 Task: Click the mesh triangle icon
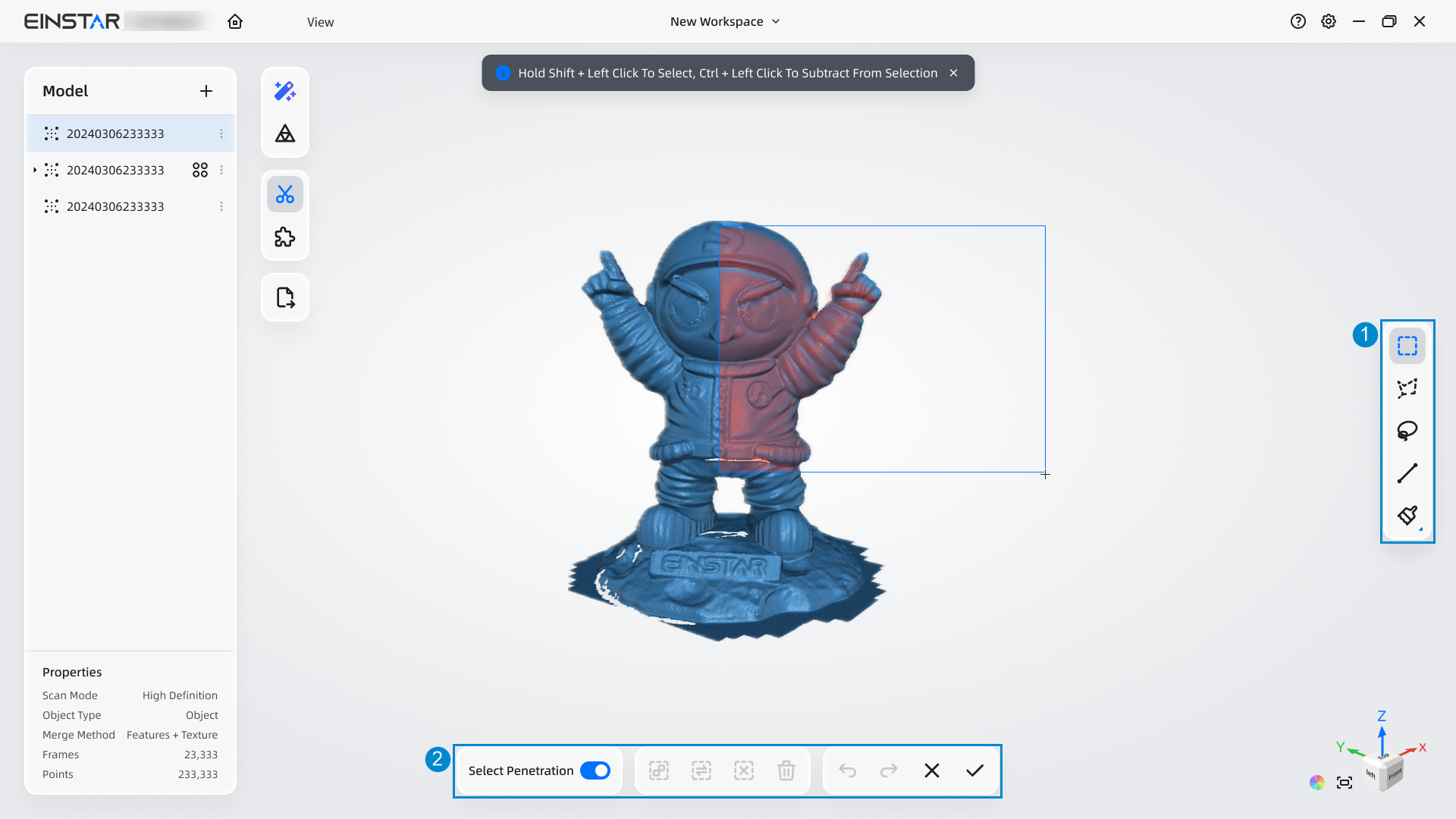285,134
